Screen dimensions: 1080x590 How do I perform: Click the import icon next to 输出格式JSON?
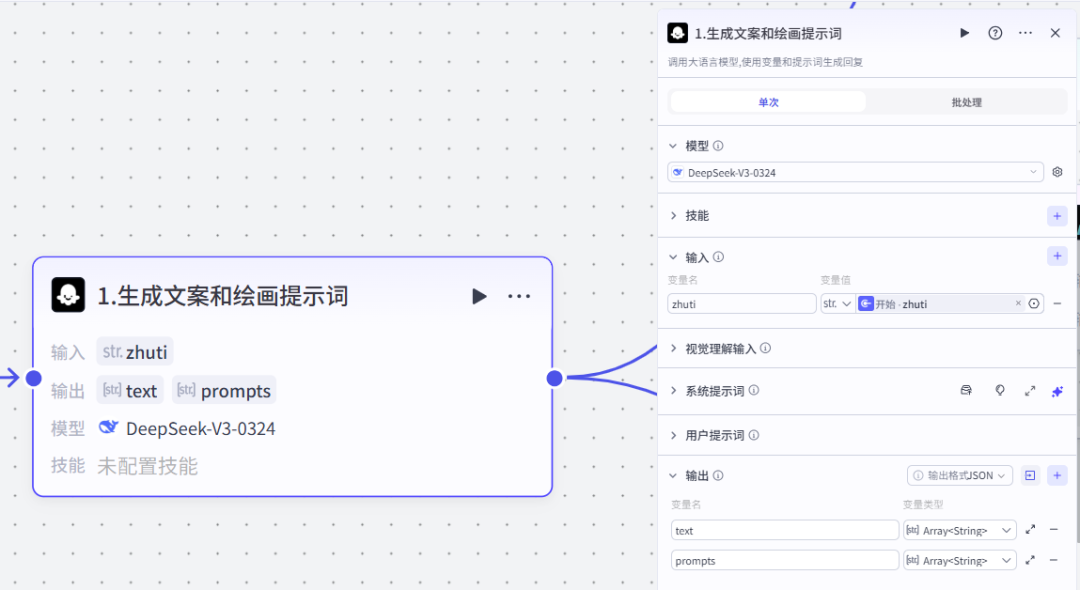(1030, 475)
